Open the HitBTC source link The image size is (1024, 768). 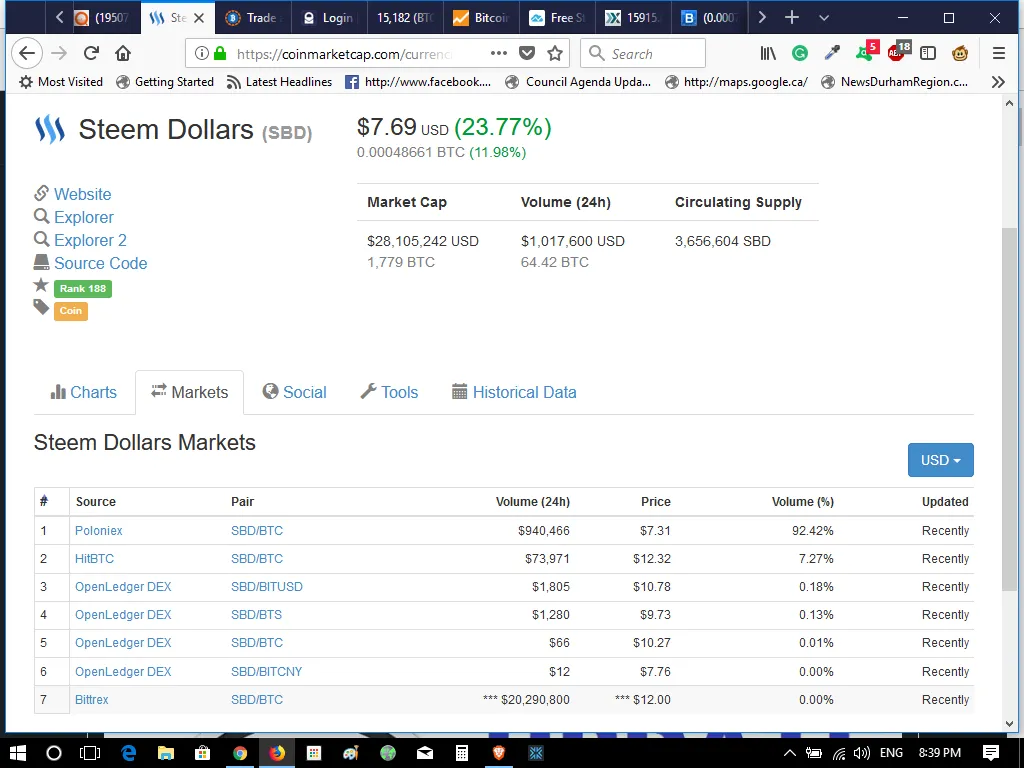[x=94, y=559]
